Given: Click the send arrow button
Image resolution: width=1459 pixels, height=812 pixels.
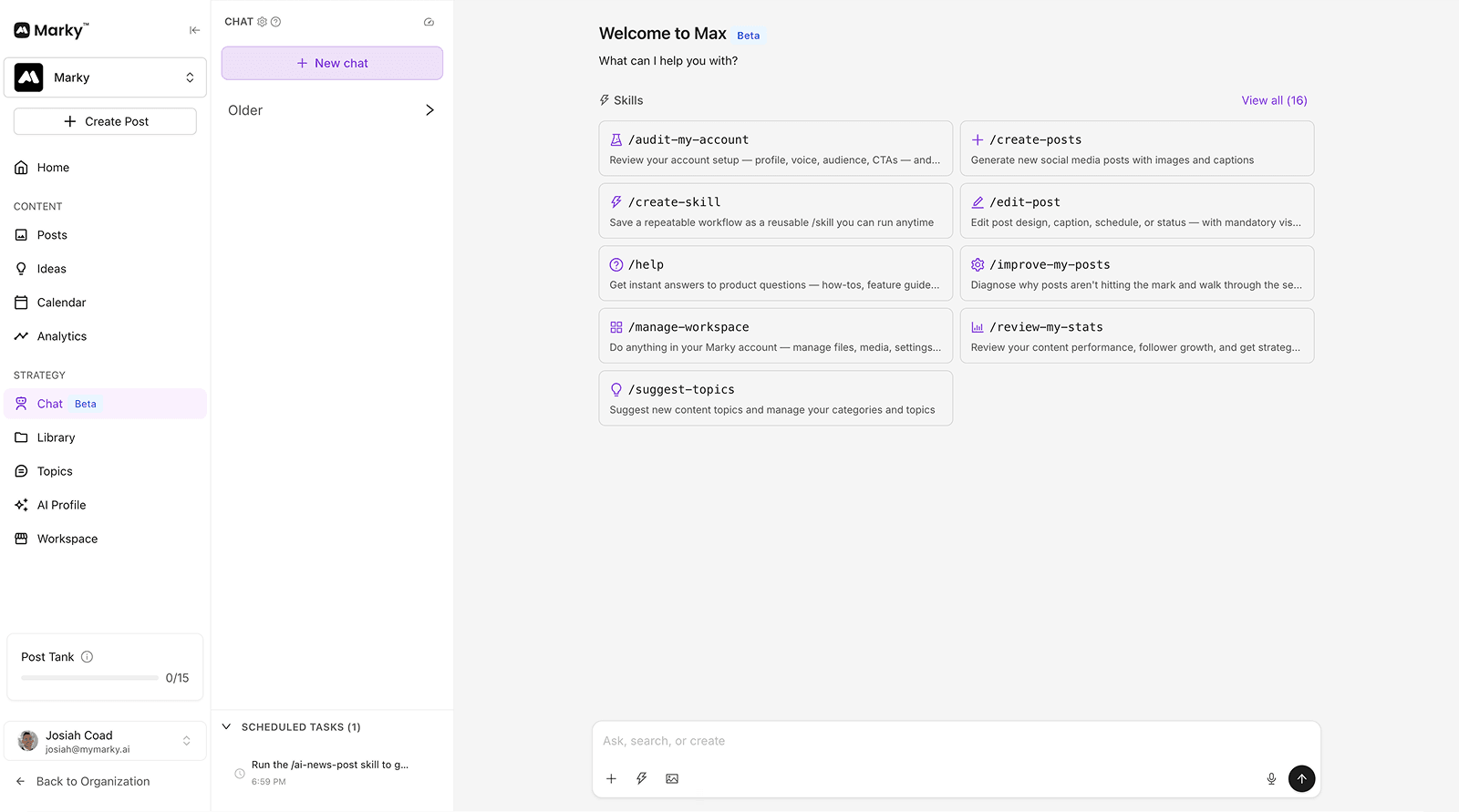Looking at the screenshot, I should [x=1302, y=778].
